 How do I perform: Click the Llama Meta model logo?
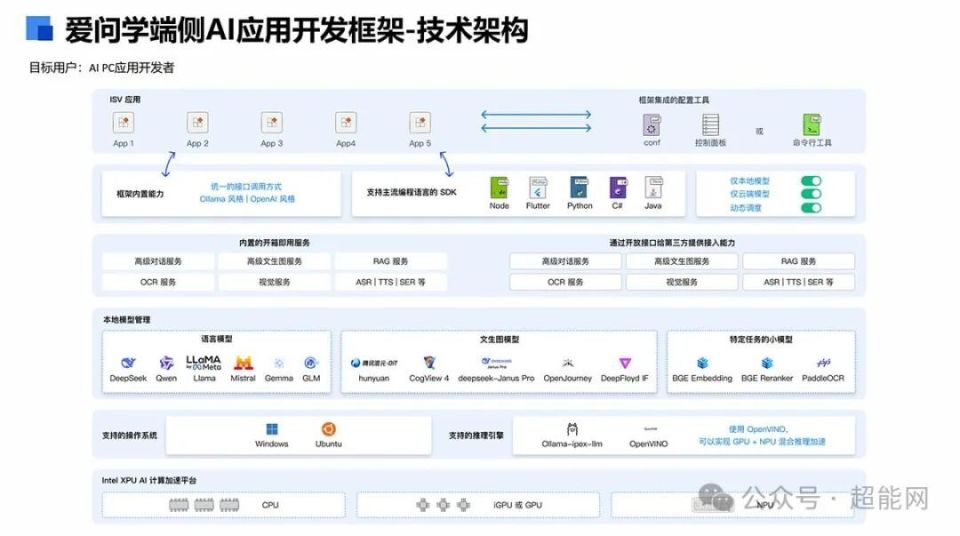click(x=204, y=363)
